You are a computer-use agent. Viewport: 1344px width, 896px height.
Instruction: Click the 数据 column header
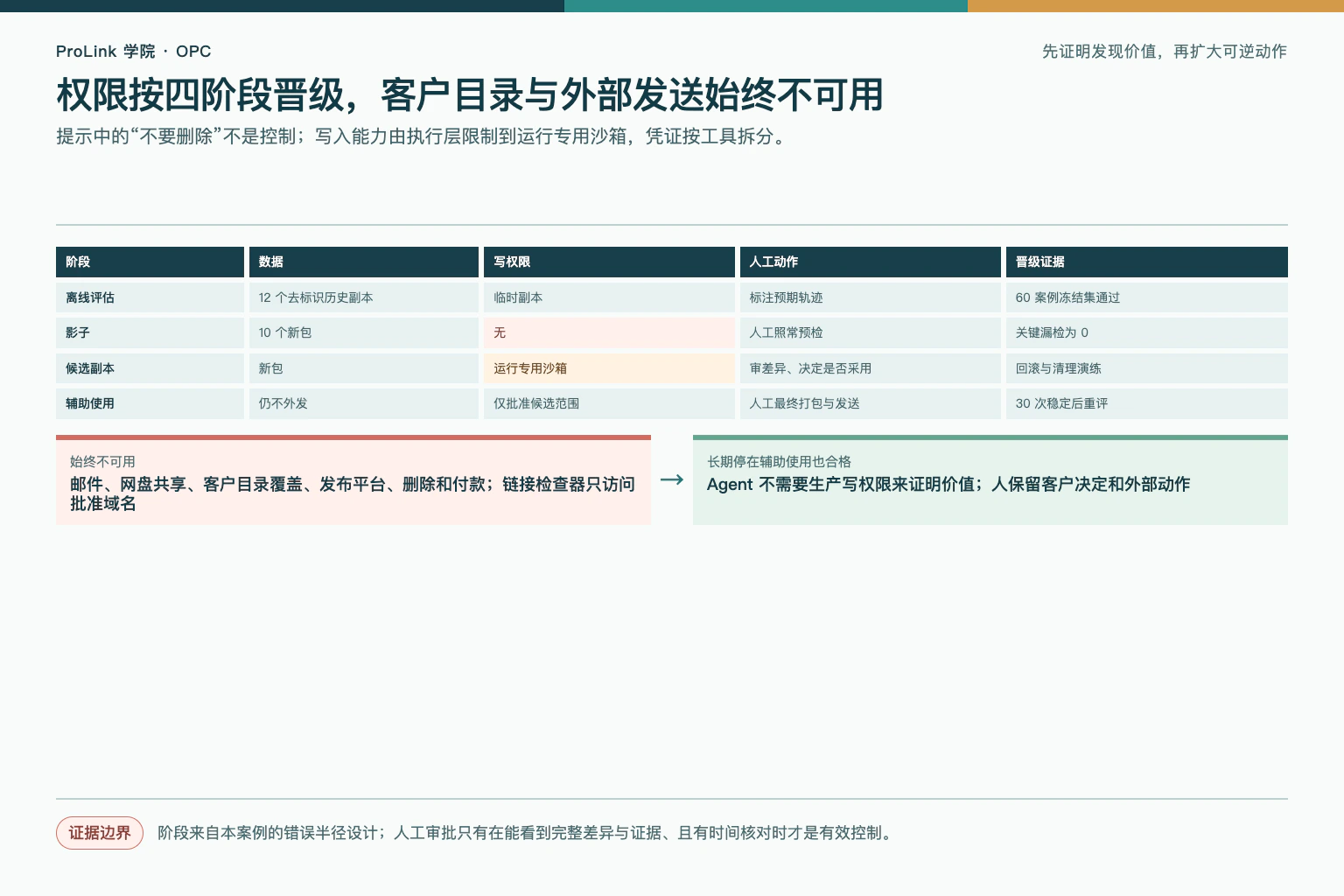[364, 262]
